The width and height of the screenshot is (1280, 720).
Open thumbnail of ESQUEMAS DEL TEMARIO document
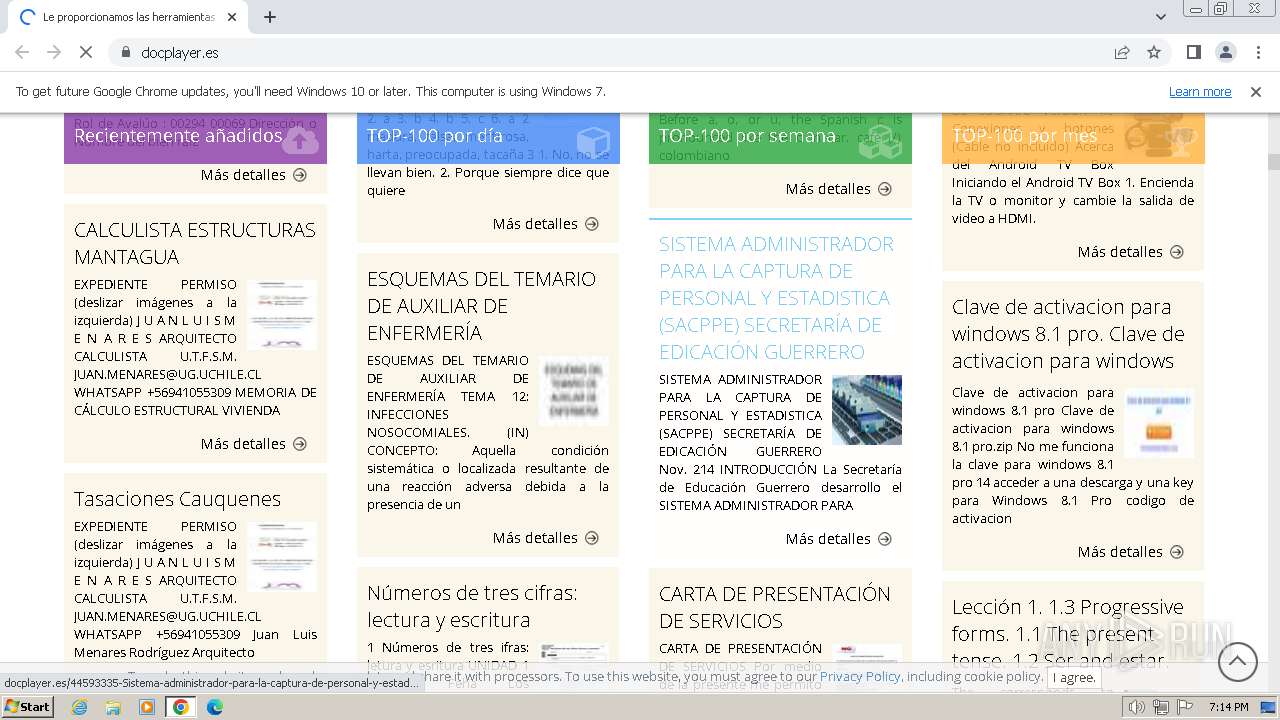click(x=574, y=391)
